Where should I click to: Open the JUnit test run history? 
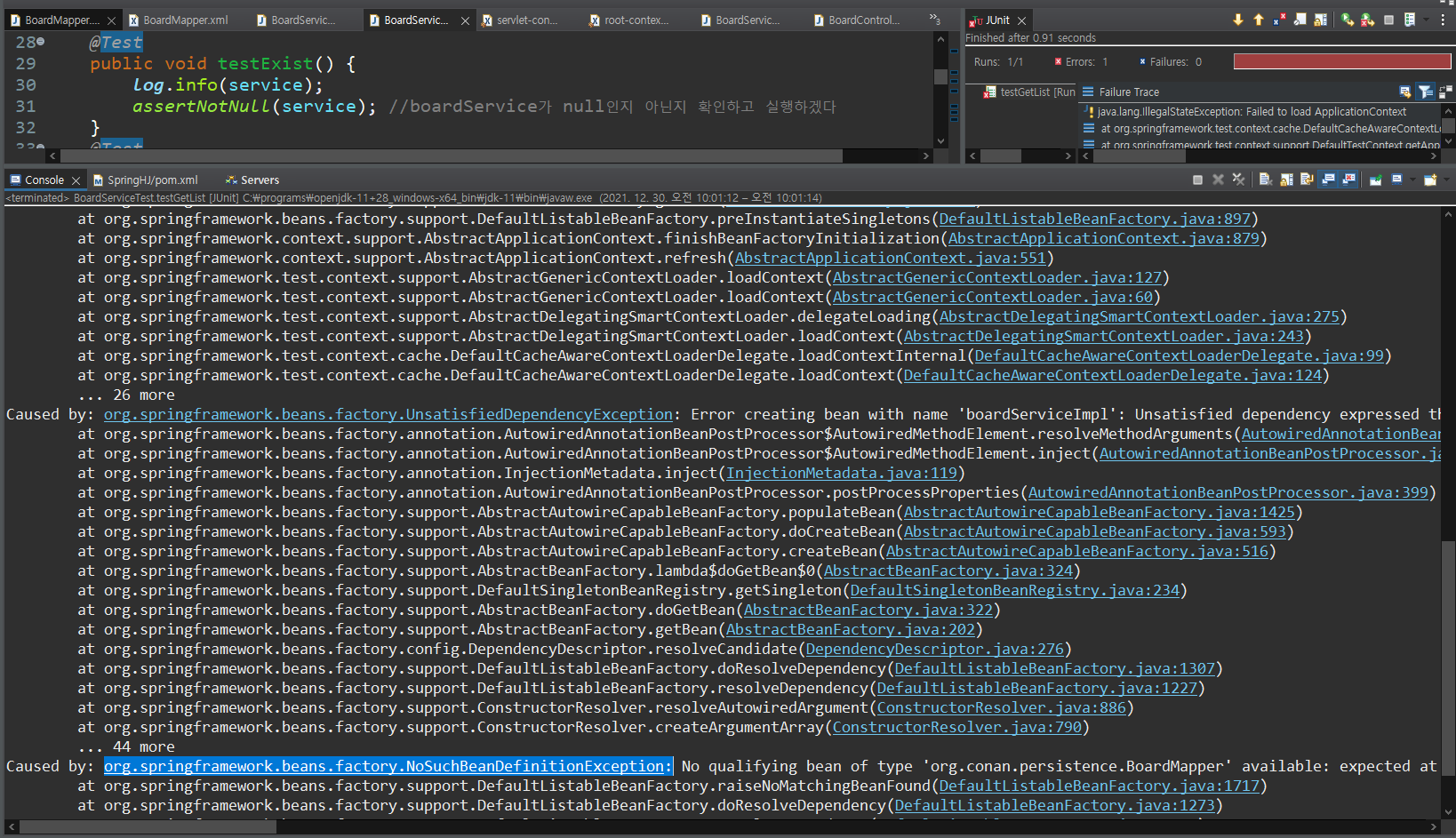pyautogui.click(x=1410, y=19)
